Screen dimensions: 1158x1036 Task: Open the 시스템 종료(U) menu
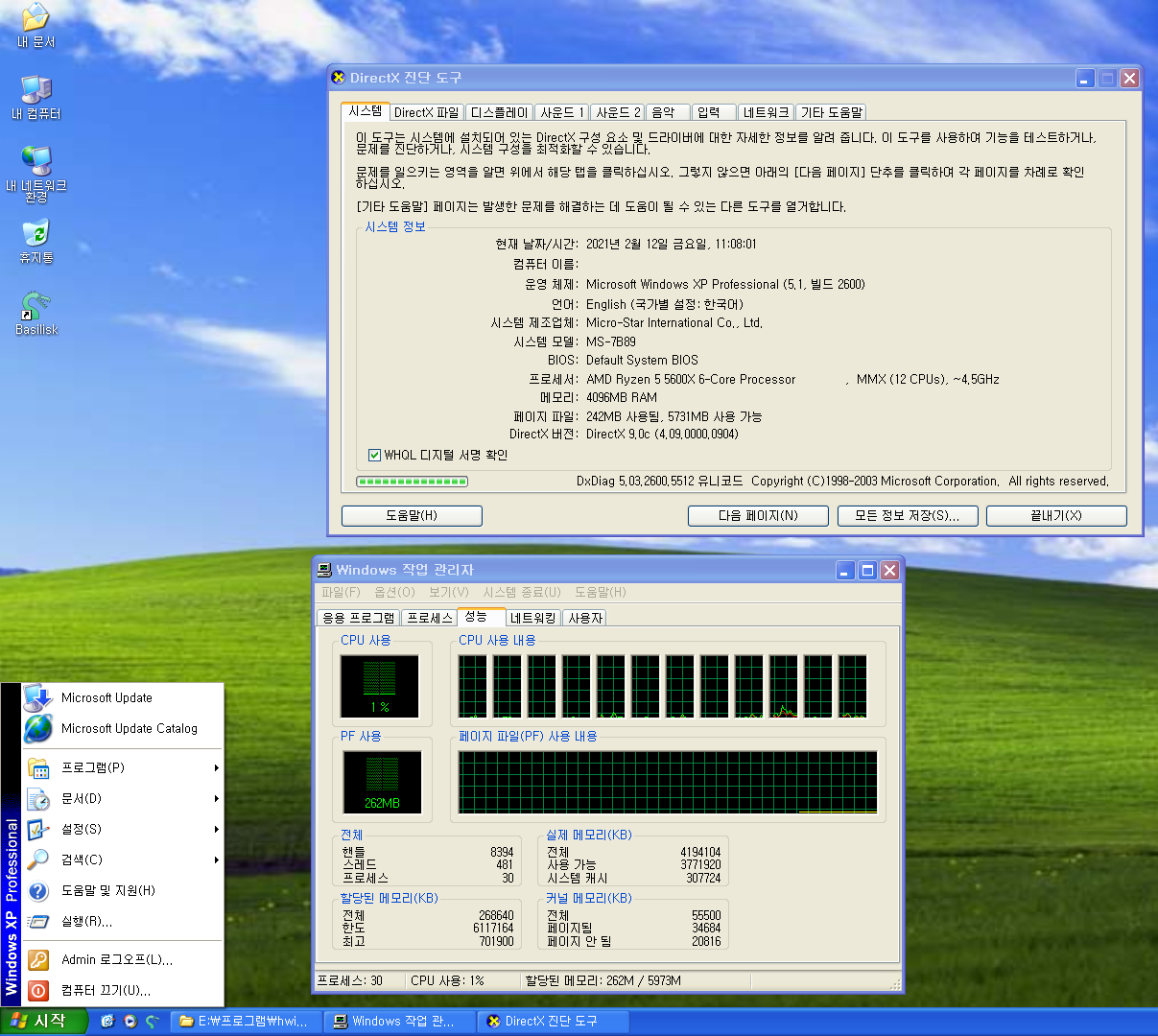coord(522,592)
